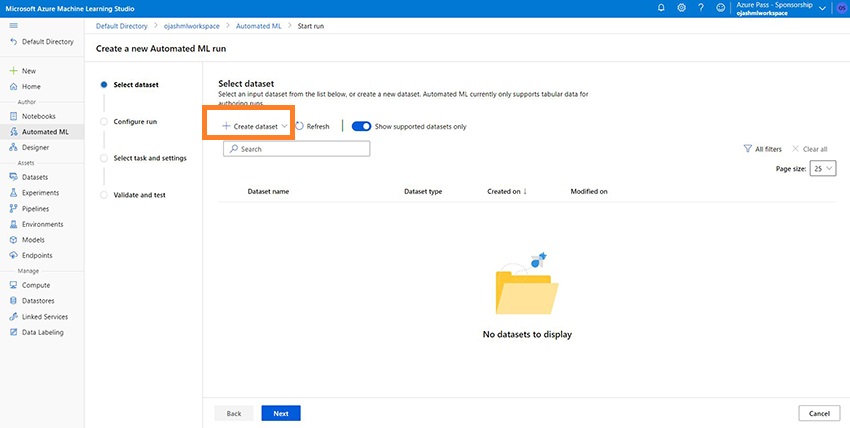Collapse the hamburger navigation menu
The image size is (850, 428).
[x=13, y=24]
